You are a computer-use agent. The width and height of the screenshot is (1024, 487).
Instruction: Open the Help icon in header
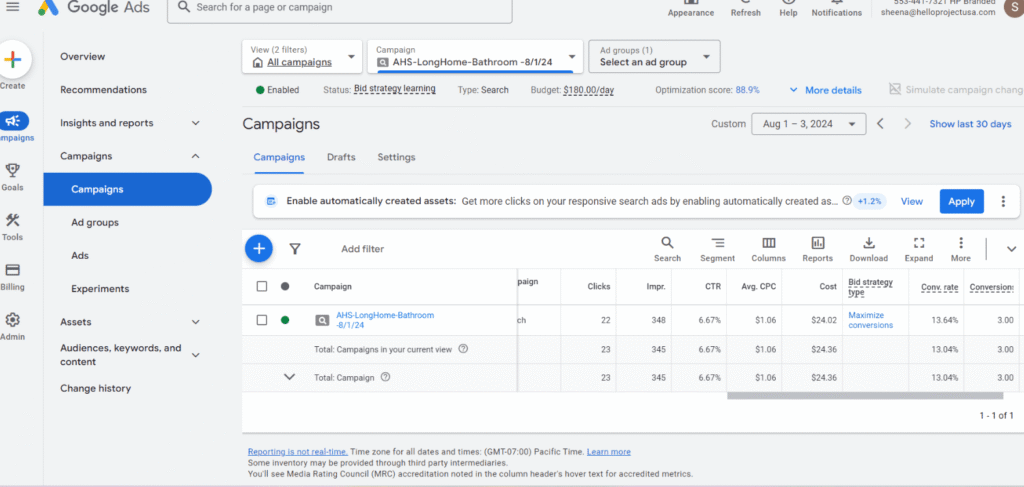[x=788, y=3]
